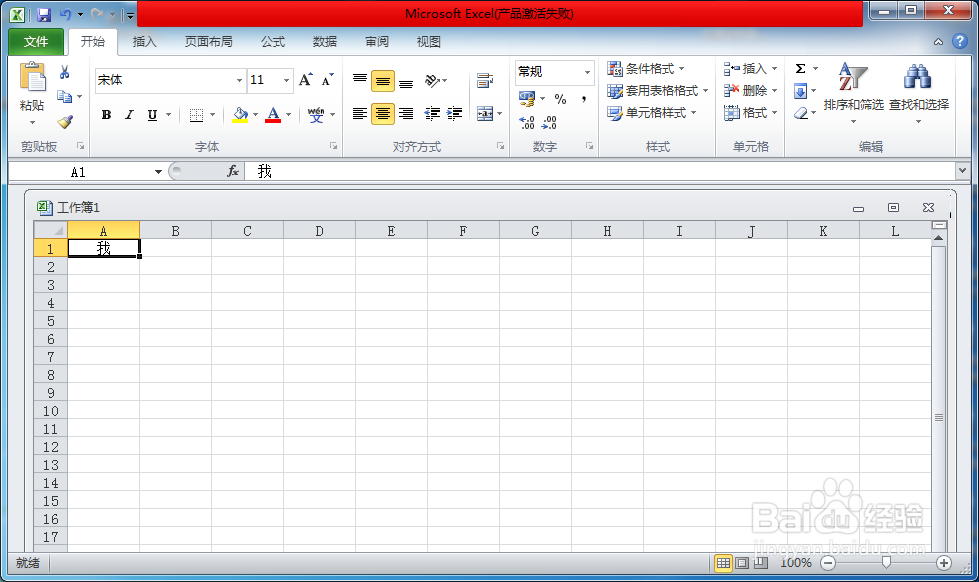979x582 pixels.
Task: Switch to Normal view in status bar
Action: click(723, 563)
